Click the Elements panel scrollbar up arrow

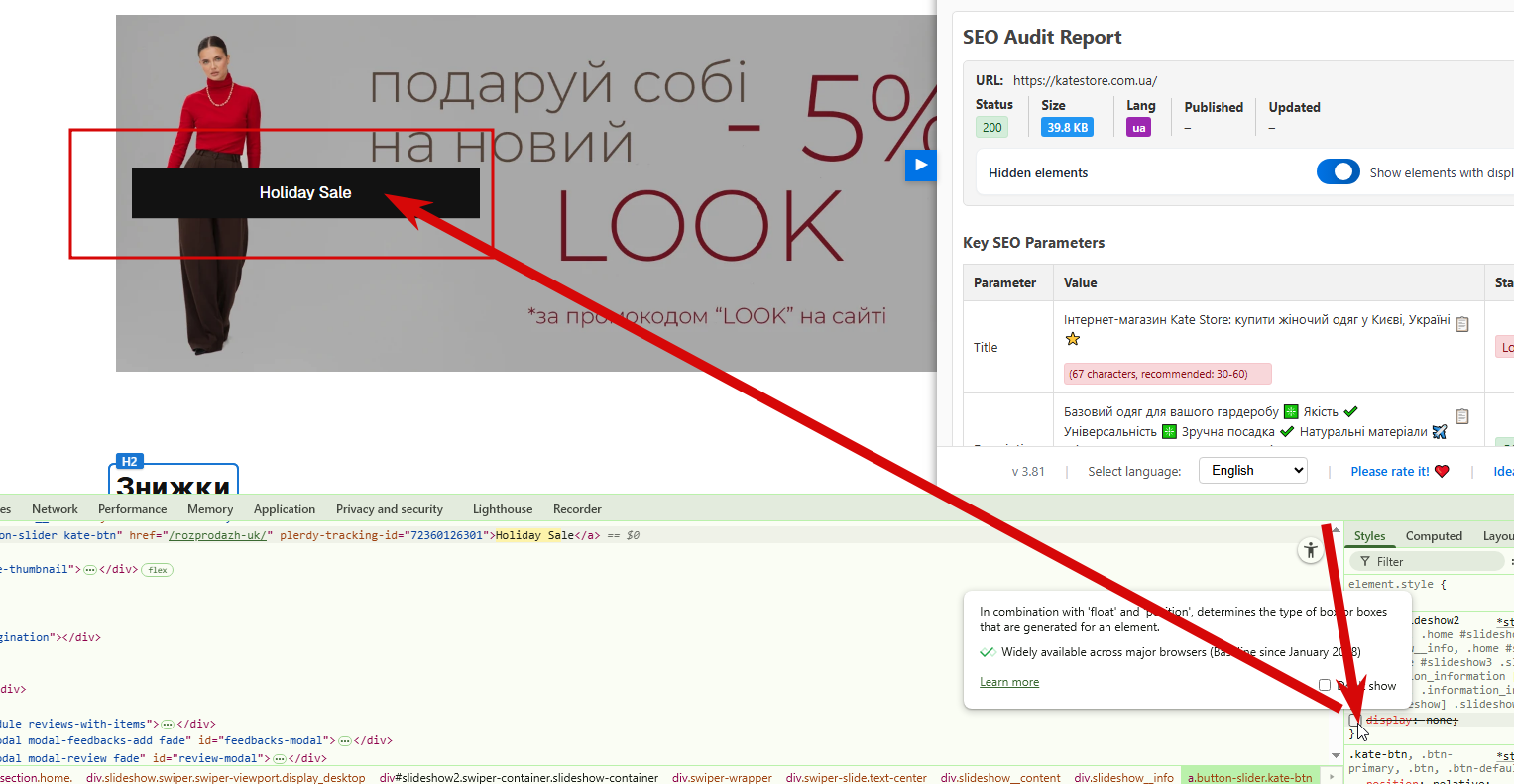1335,528
